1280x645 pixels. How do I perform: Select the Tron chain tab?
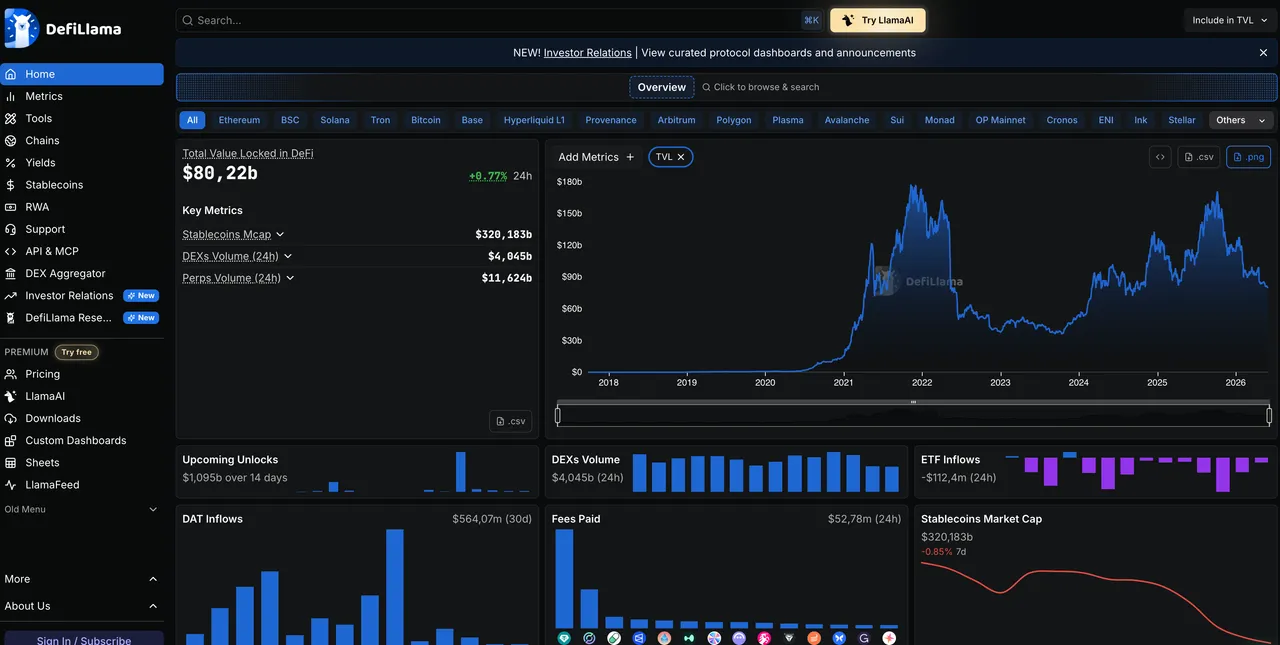(380, 120)
